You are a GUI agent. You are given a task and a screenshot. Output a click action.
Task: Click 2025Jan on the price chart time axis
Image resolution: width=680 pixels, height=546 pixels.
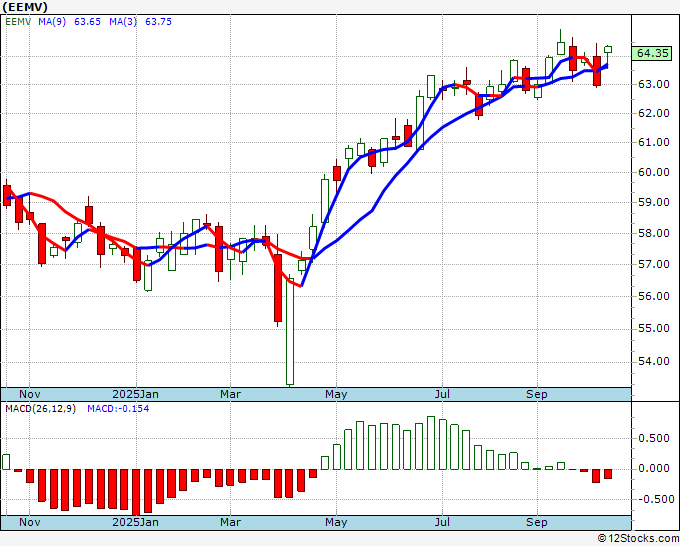point(135,394)
